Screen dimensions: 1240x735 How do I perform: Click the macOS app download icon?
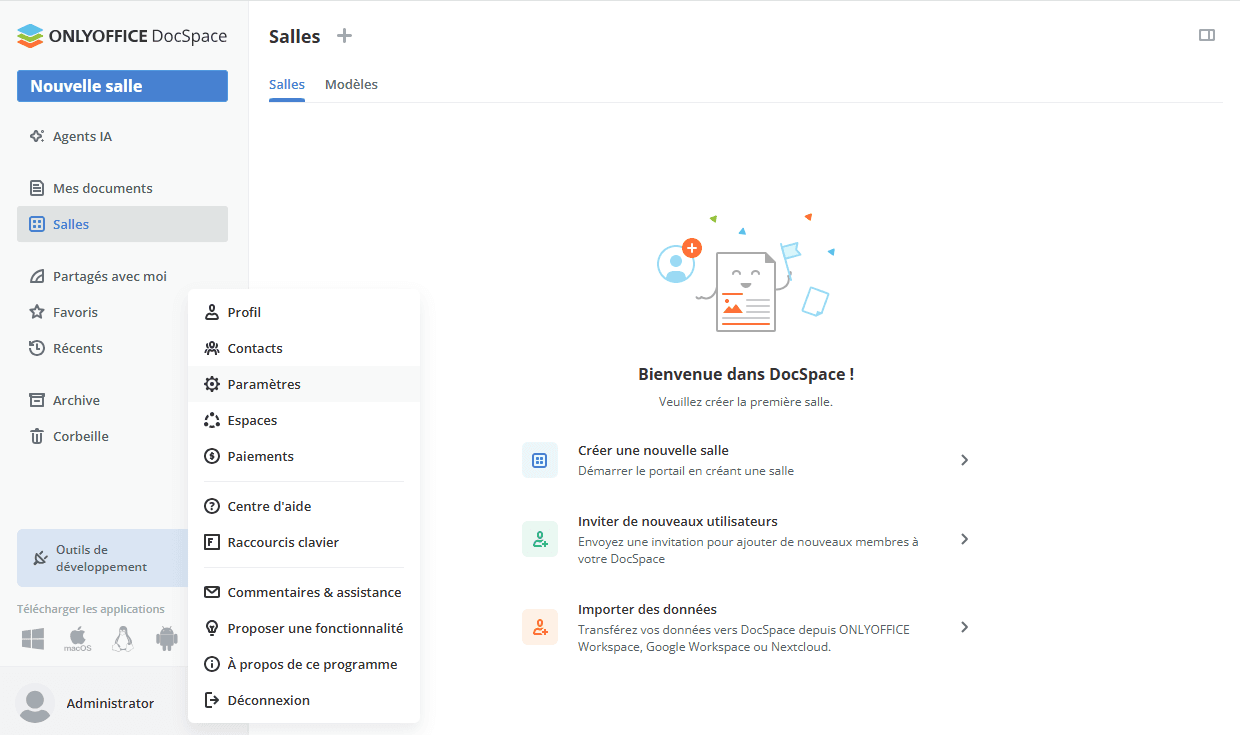[x=78, y=639]
